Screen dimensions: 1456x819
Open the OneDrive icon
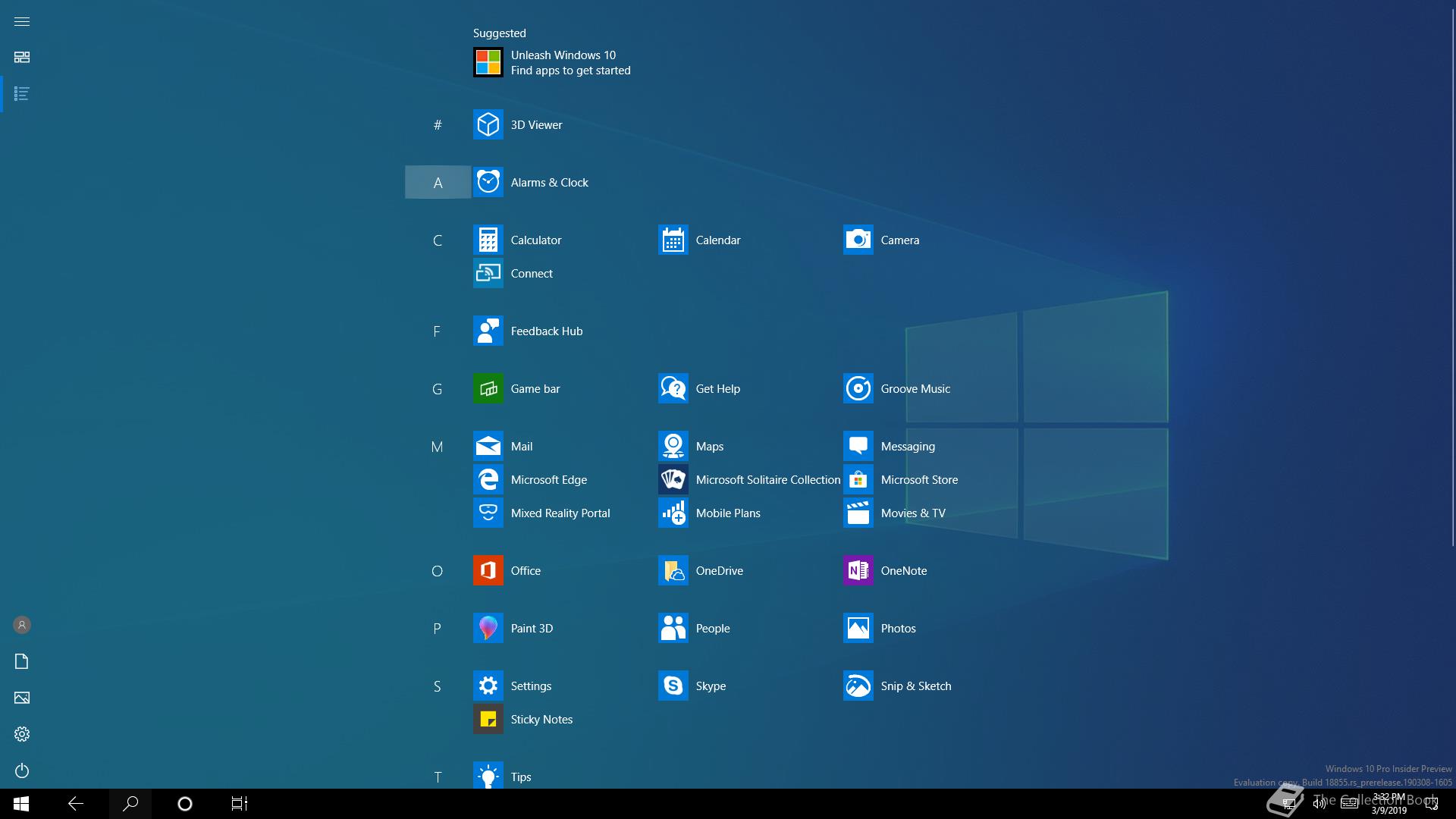click(x=673, y=570)
